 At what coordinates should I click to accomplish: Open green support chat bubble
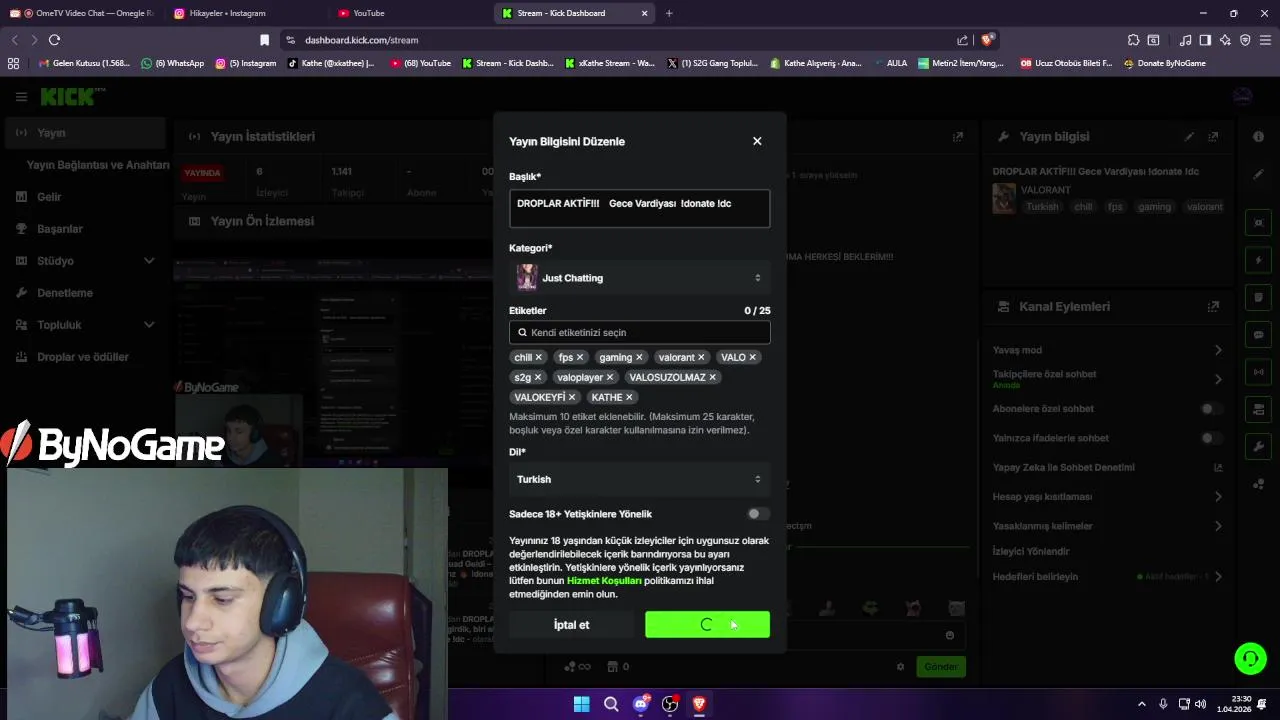pos(1250,658)
